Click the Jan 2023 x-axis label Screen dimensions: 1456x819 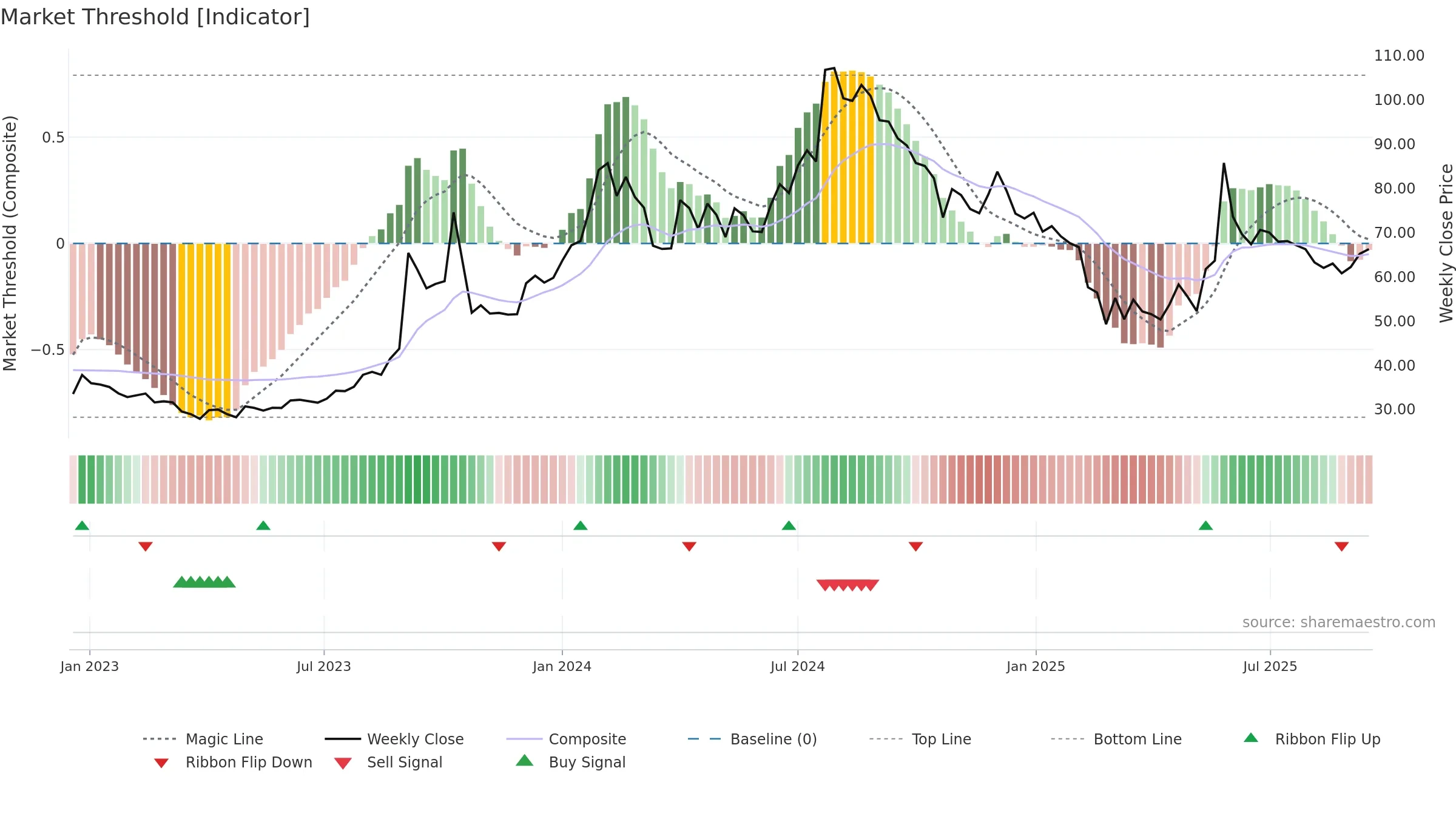[90, 666]
